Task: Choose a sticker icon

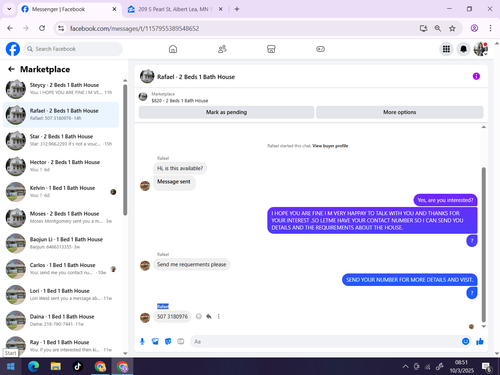Action: pos(168,341)
